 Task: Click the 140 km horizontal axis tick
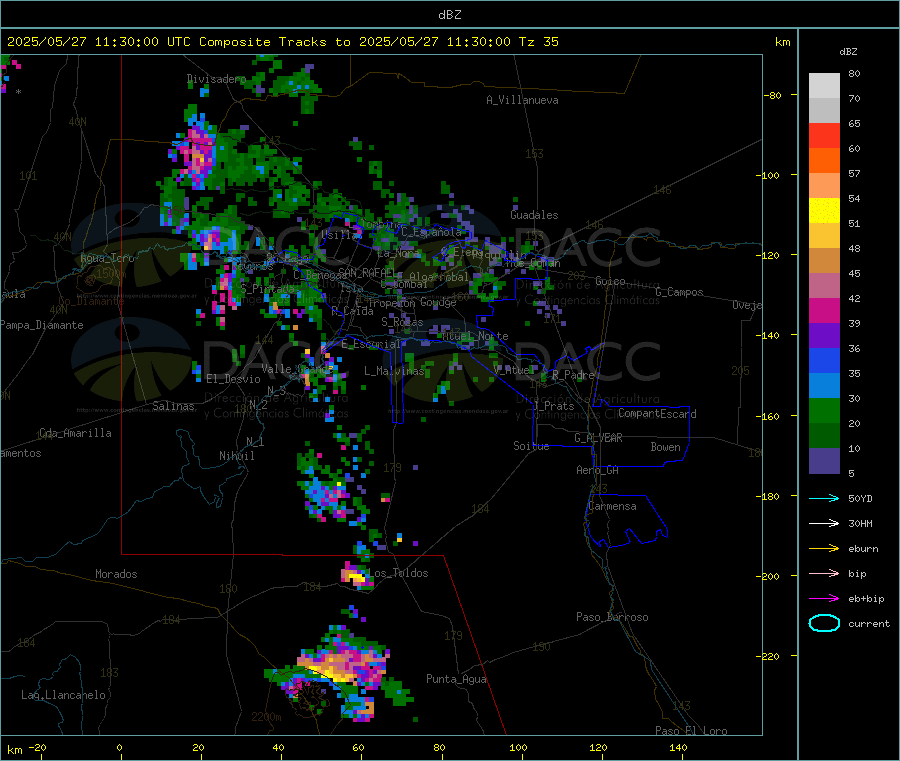pos(678,747)
